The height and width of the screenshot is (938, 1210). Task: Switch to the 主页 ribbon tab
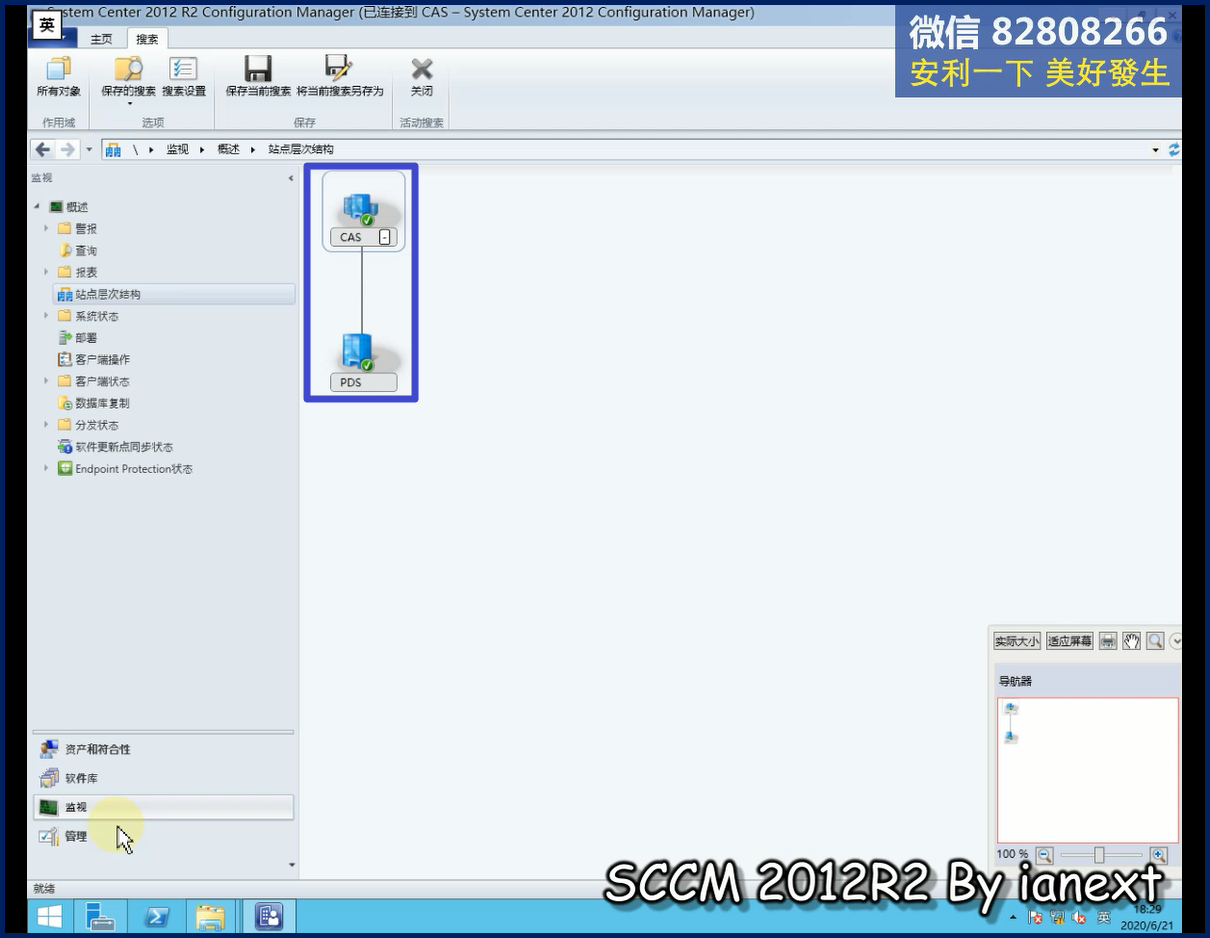(x=101, y=39)
